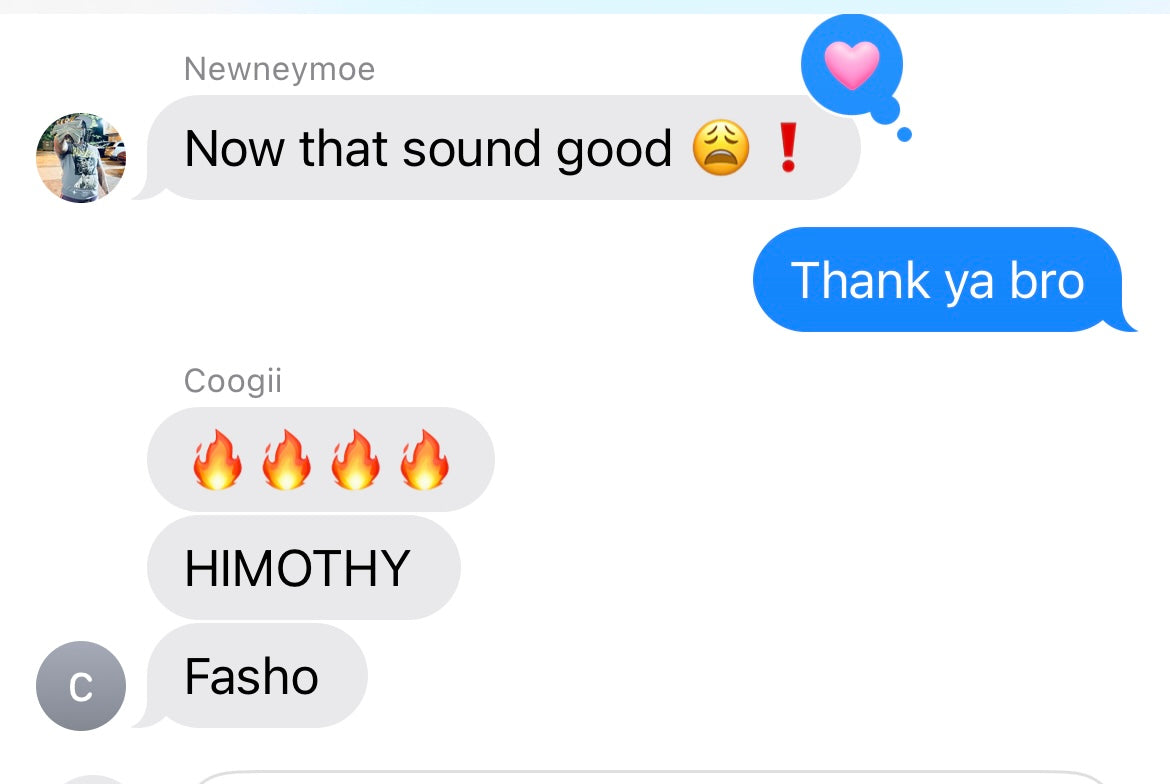Click the Newneymoe sender name
This screenshot has width=1170, height=784.
pyautogui.click(x=279, y=69)
